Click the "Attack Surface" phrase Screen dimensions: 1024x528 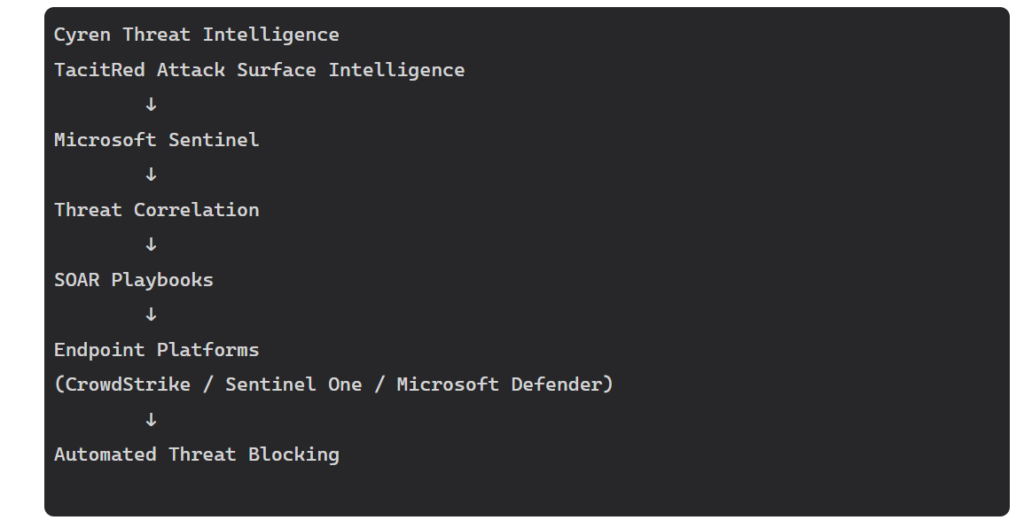coord(236,70)
